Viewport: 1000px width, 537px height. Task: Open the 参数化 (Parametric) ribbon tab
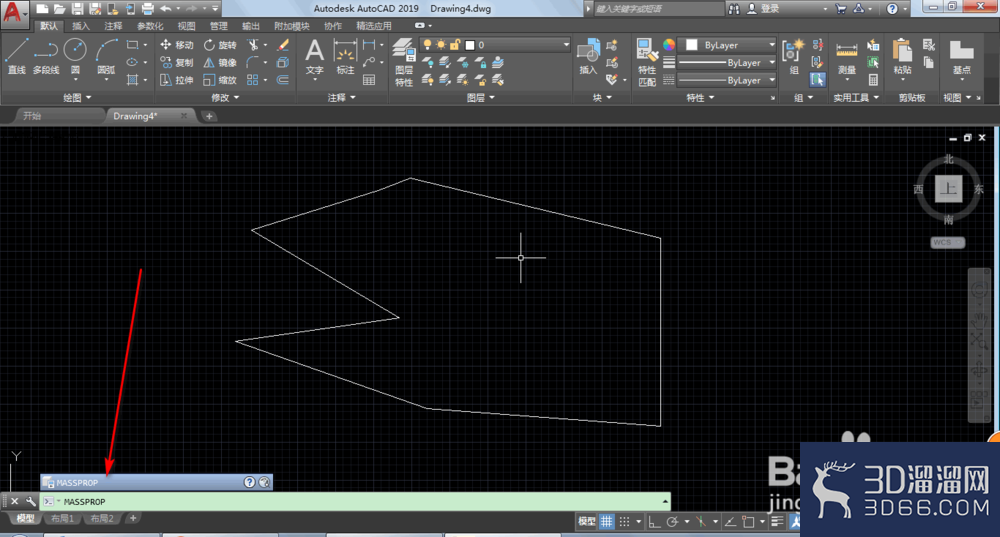pyautogui.click(x=150, y=26)
